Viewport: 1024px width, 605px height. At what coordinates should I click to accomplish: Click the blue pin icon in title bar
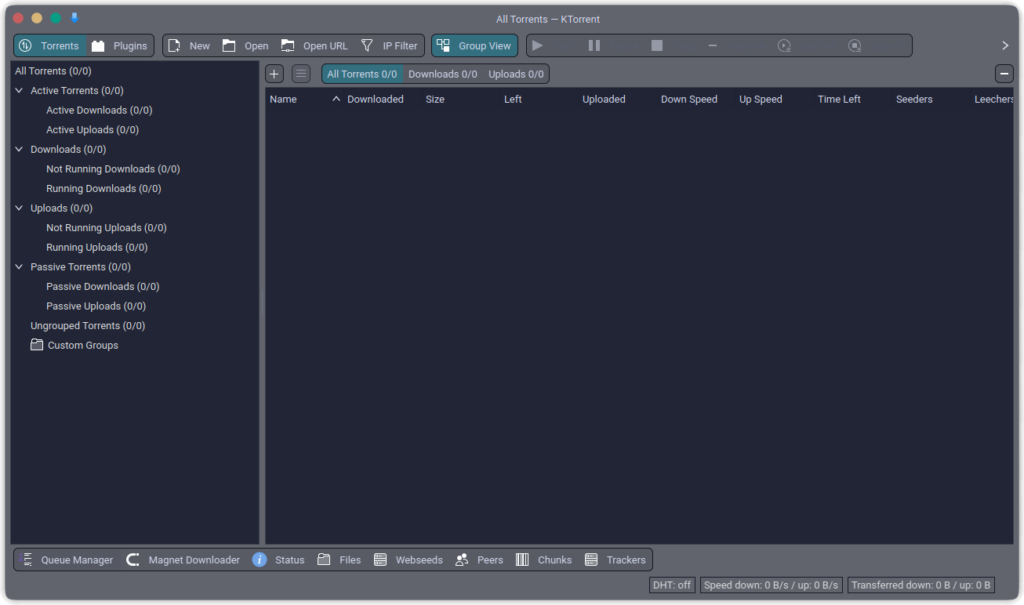74,18
